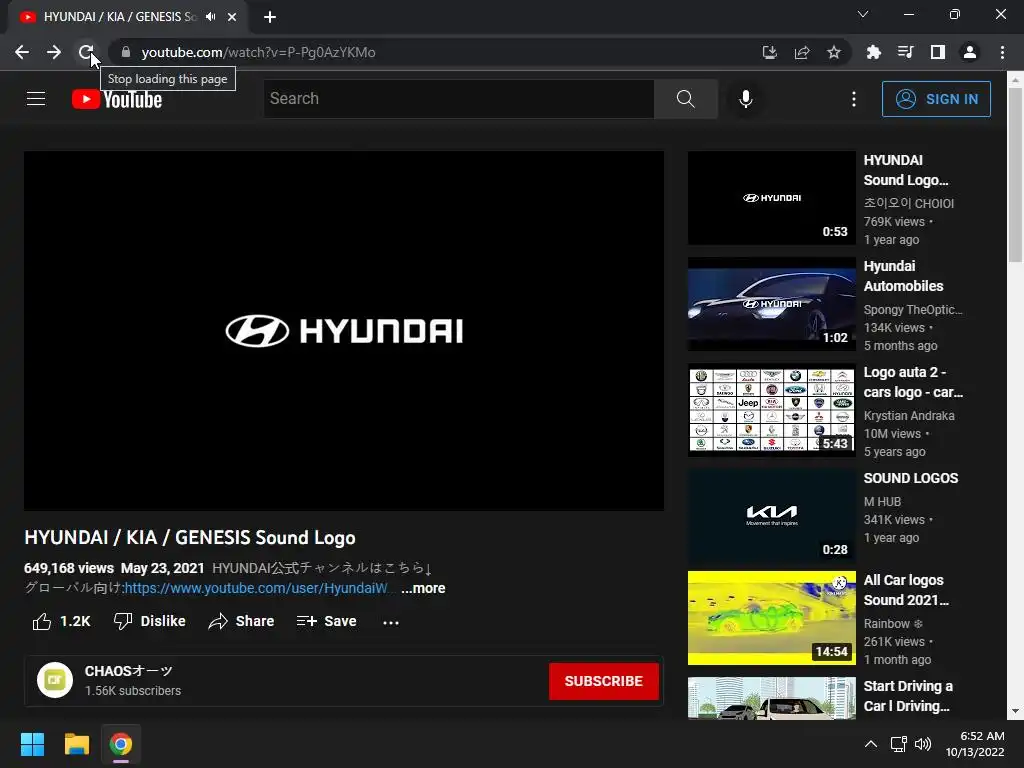
Task: Open the 0:53 HYUNDAI Sound Logo thumbnail
Action: (771, 198)
